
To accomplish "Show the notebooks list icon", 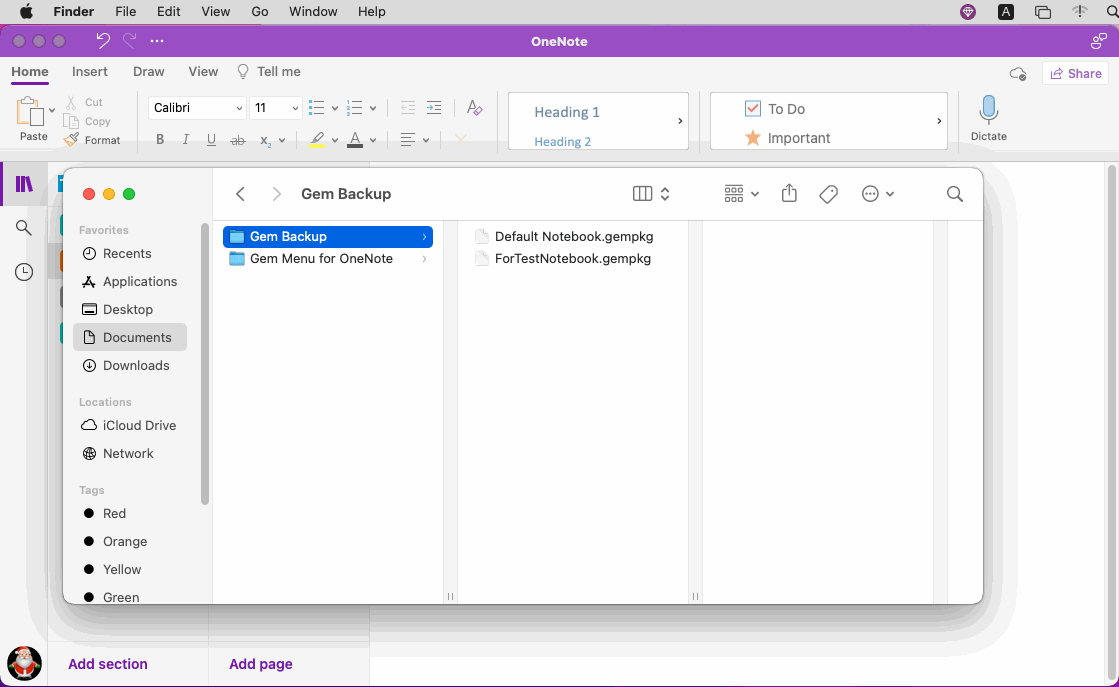I will pyautogui.click(x=24, y=184).
